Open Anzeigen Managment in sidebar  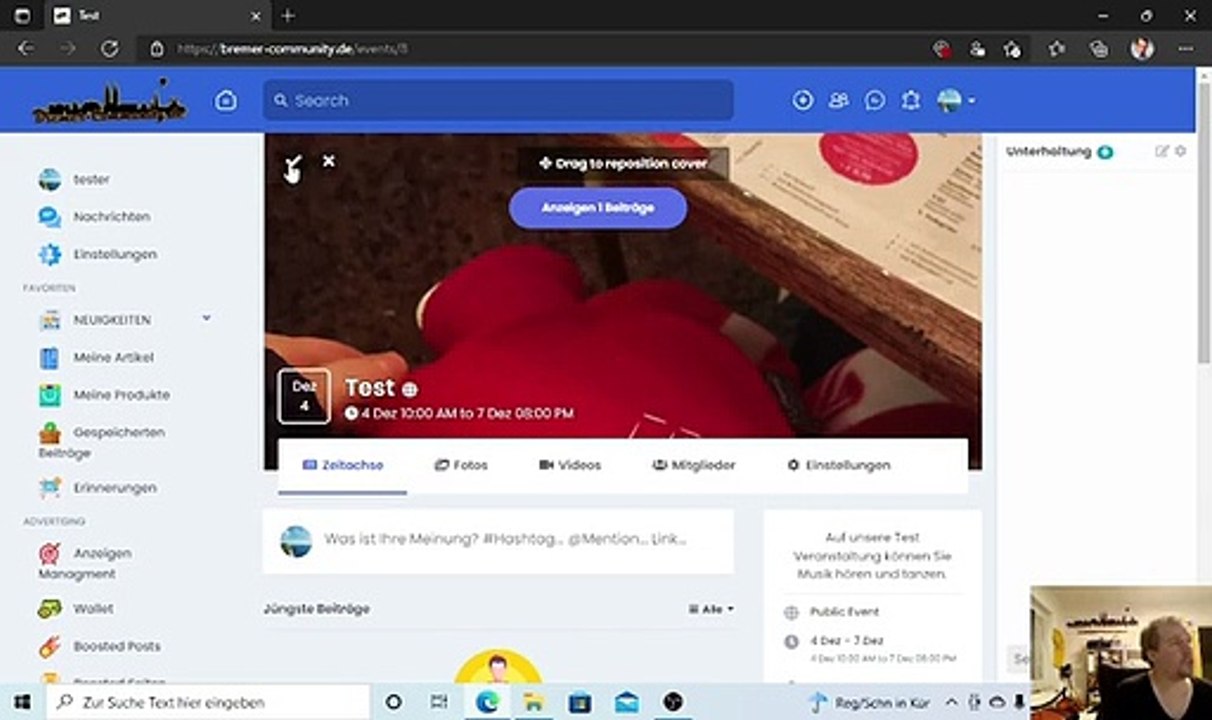click(86, 563)
